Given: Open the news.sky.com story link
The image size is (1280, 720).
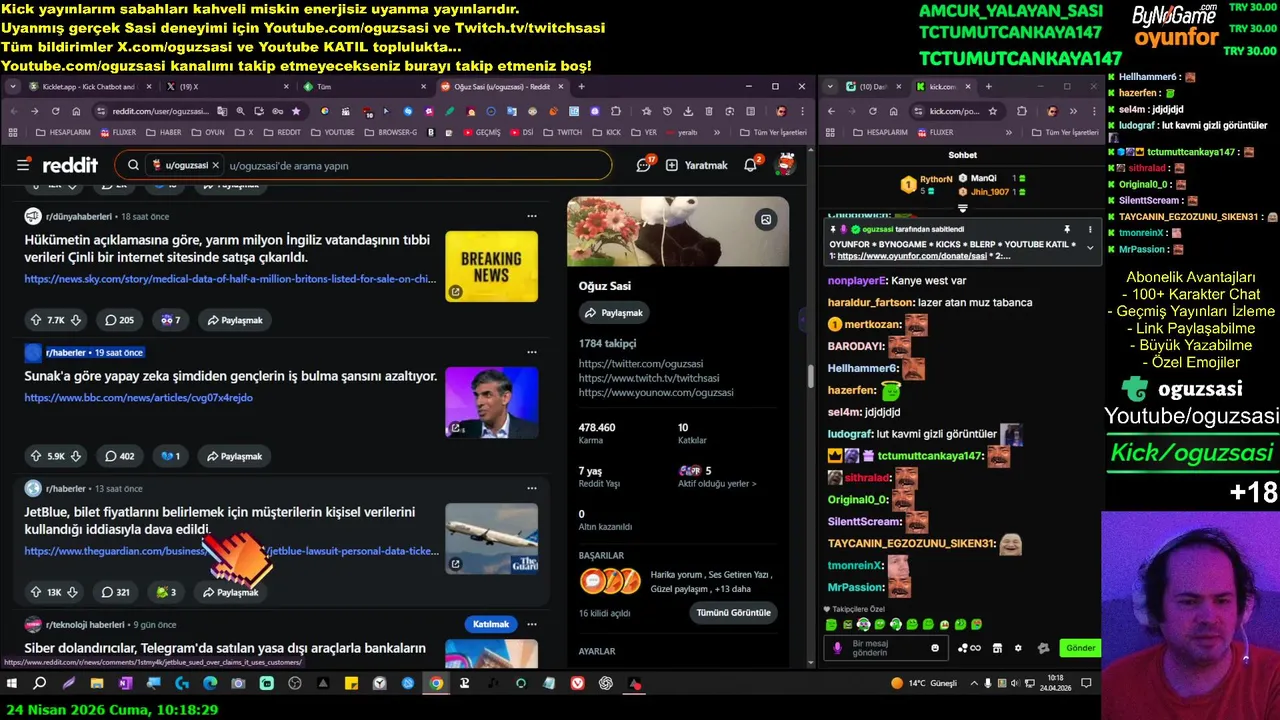Looking at the screenshot, I should pos(230,279).
